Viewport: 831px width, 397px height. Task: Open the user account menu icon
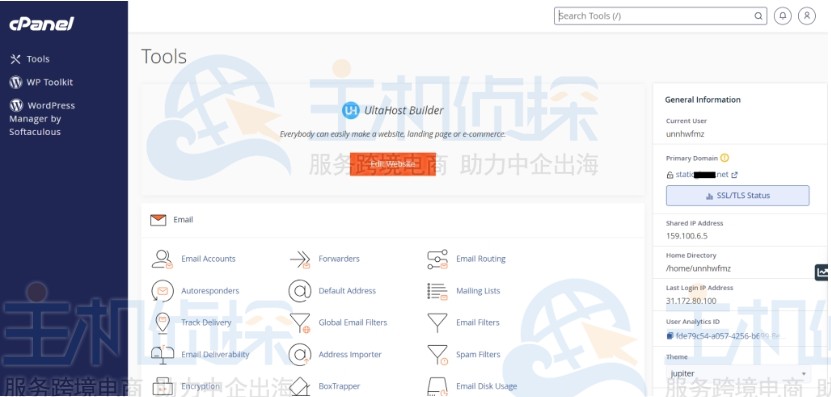pyautogui.click(x=807, y=16)
